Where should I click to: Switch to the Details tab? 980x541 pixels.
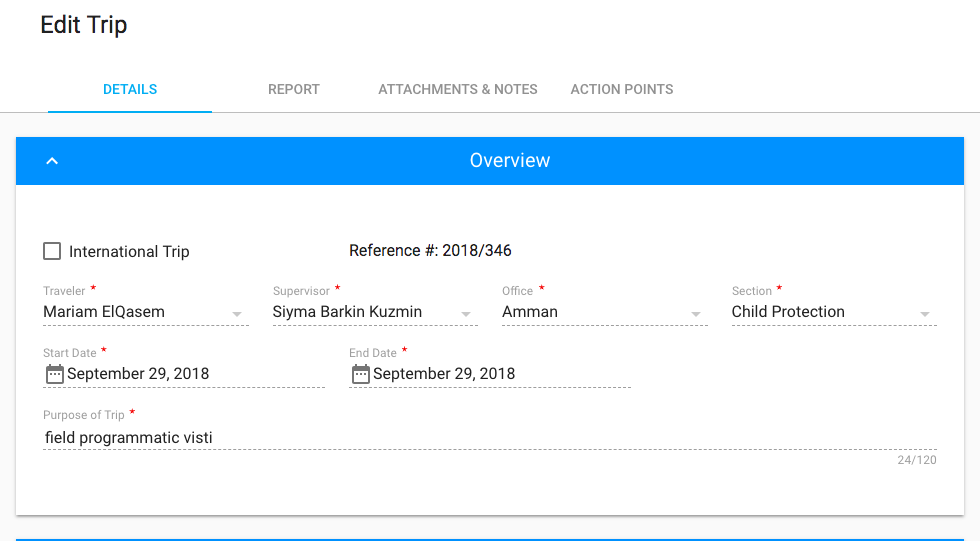click(130, 89)
